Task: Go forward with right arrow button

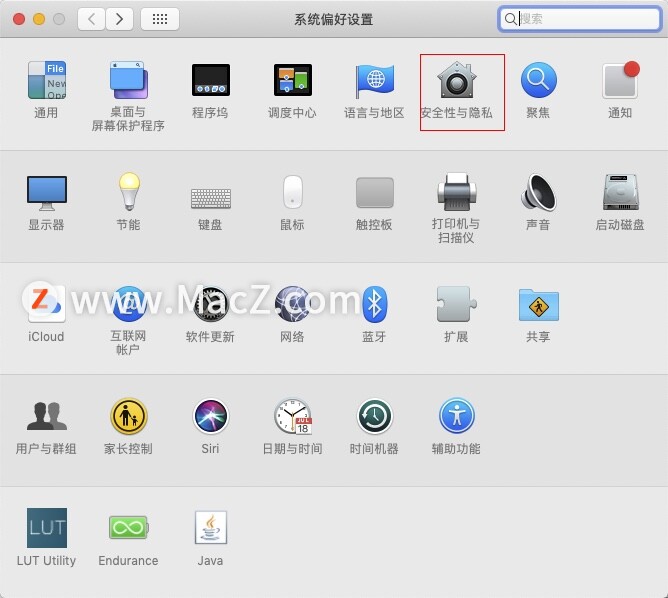Action: [x=119, y=19]
